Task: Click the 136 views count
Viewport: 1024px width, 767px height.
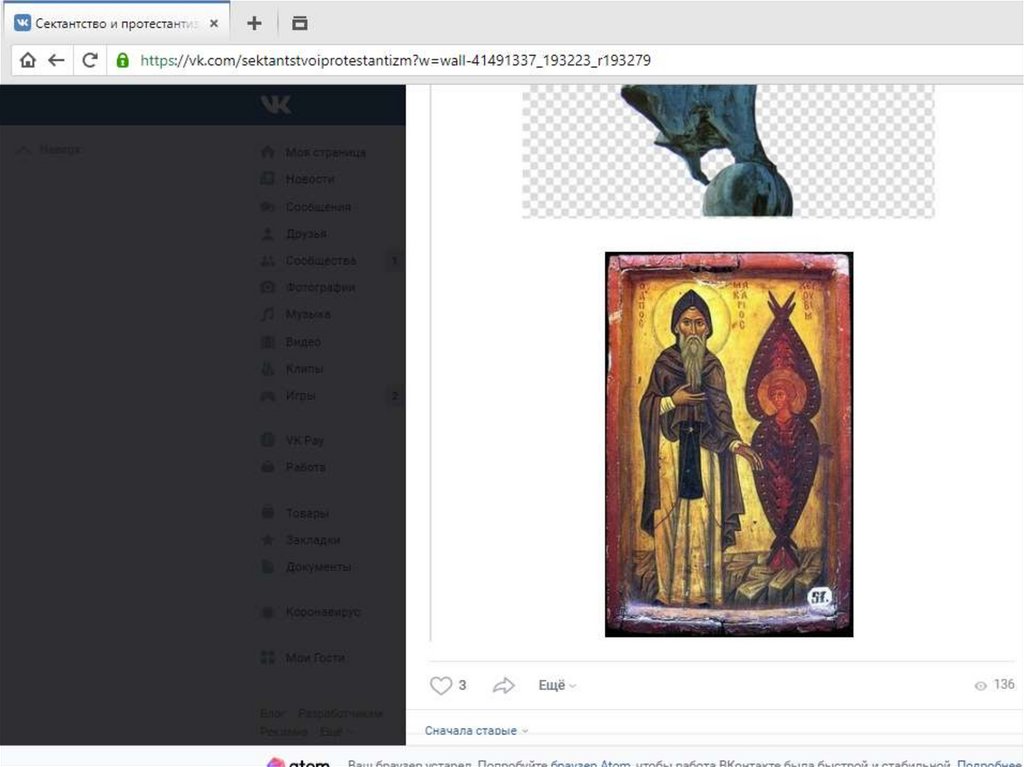Action: [1004, 685]
